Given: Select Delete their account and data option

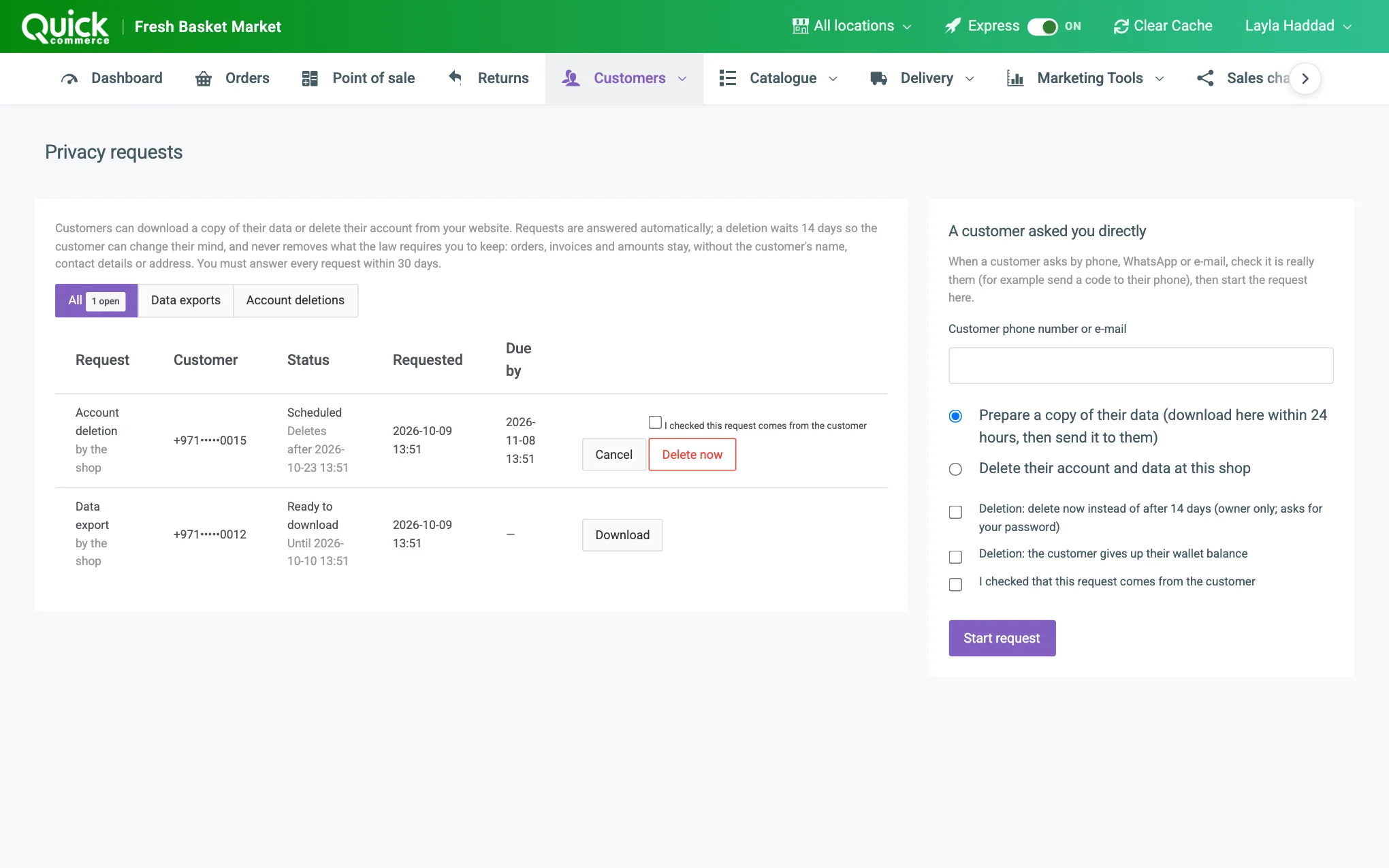Looking at the screenshot, I should tap(955, 469).
